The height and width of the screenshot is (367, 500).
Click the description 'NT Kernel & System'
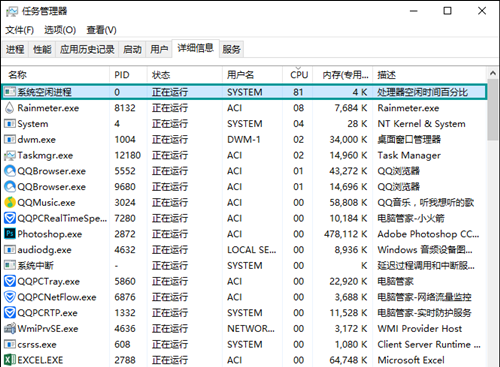pyautogui.click(x=421, y=124)
